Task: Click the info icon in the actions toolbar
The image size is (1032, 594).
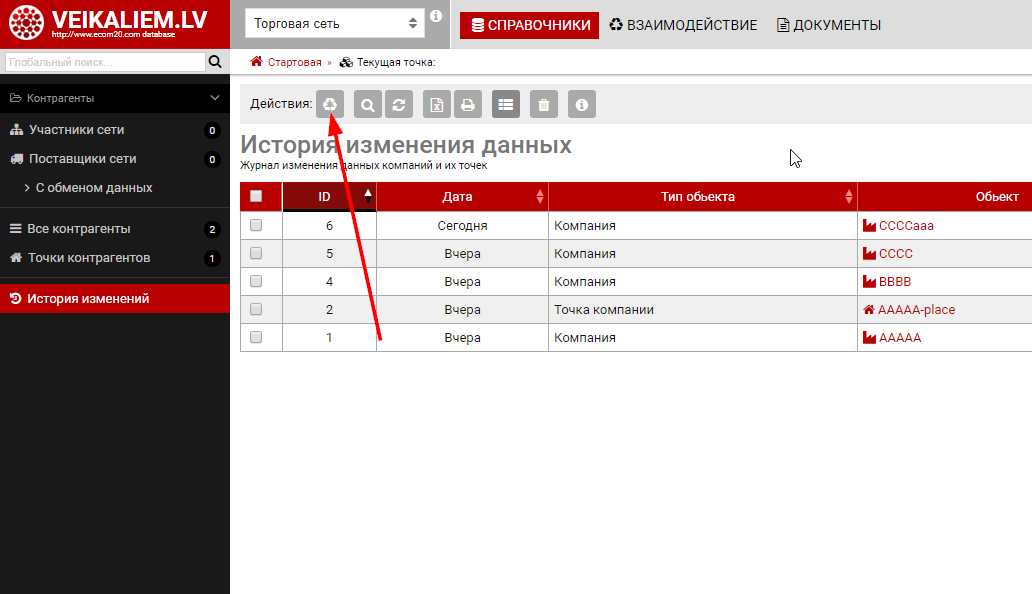Action: [581, 104]
